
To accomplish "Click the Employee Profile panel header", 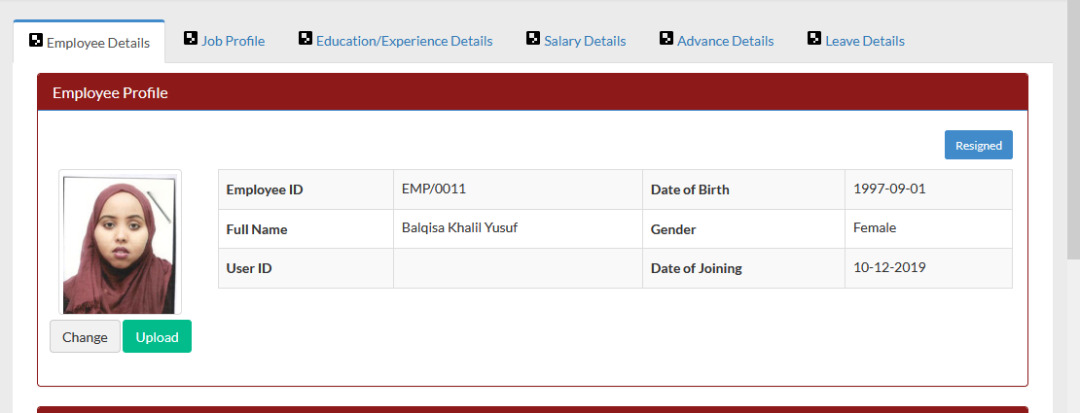I will pyautogui.click(x=532, y=92).
